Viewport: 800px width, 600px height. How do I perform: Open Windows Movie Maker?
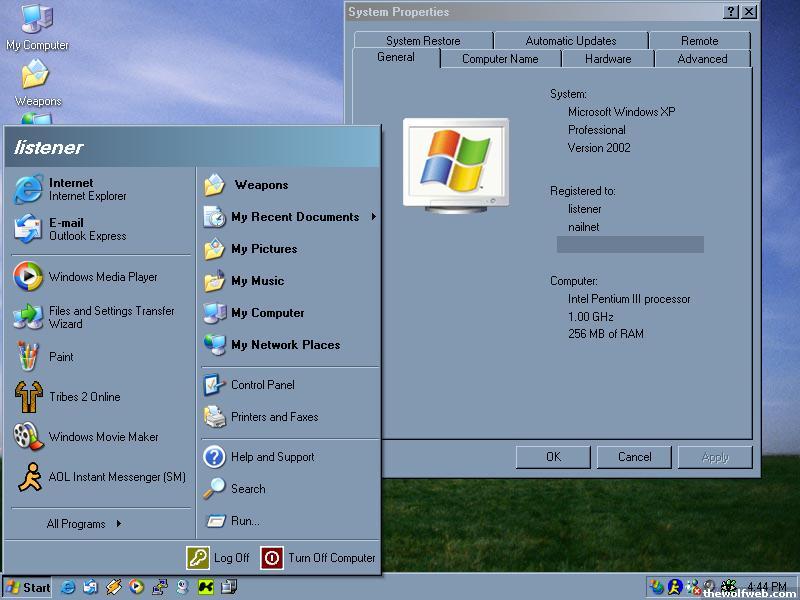[x=103, y=437]
